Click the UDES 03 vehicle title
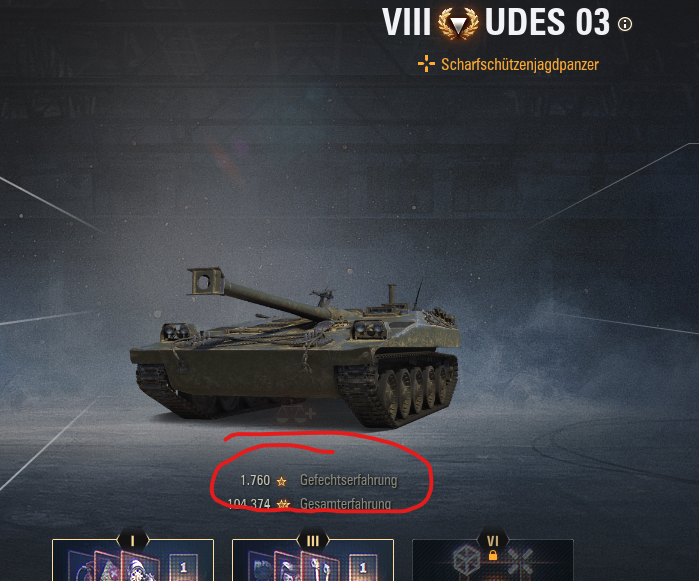The image size is (699, 581). coord(547,22)
